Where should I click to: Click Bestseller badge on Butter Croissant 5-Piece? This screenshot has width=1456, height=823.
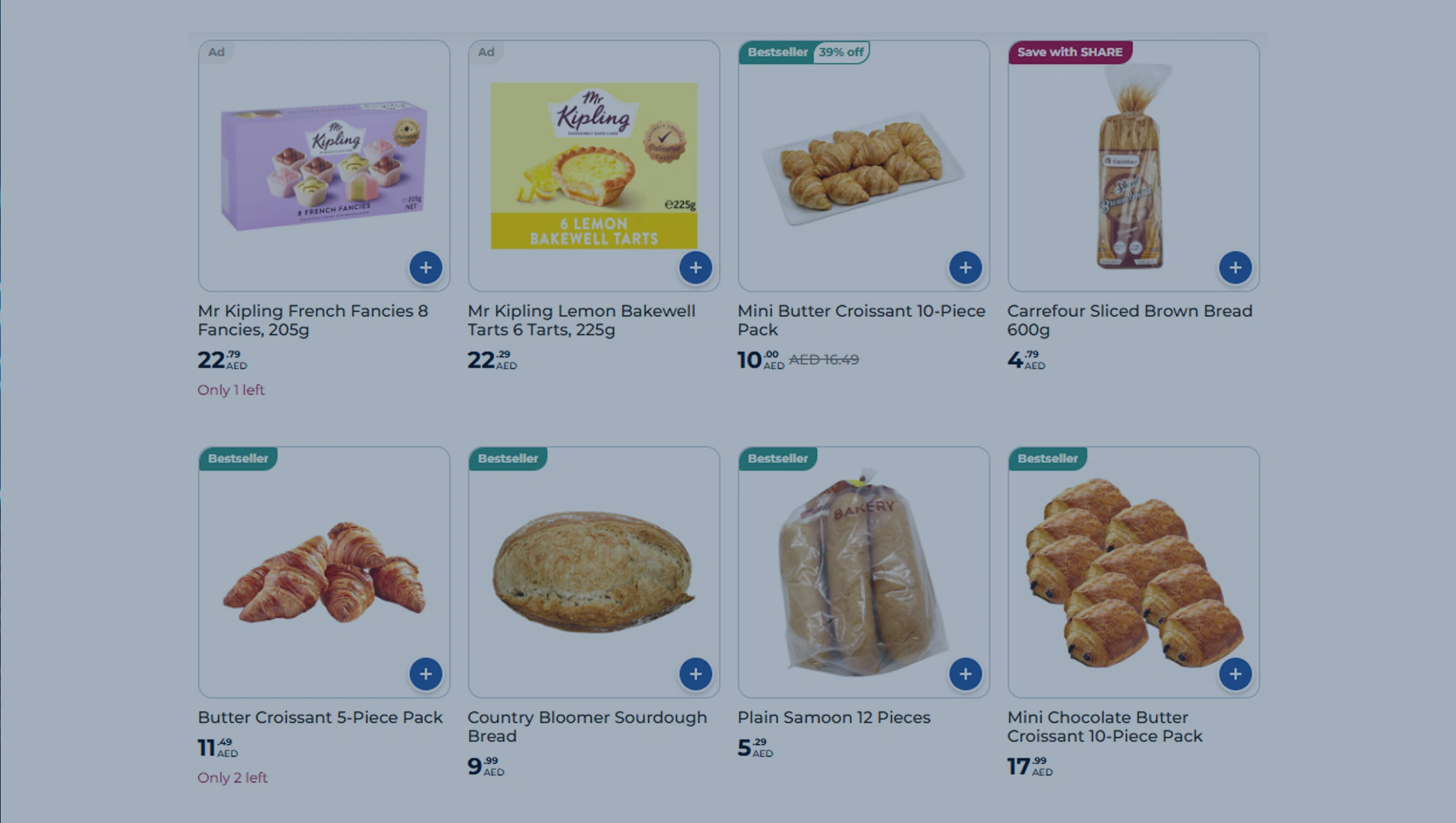238,459
